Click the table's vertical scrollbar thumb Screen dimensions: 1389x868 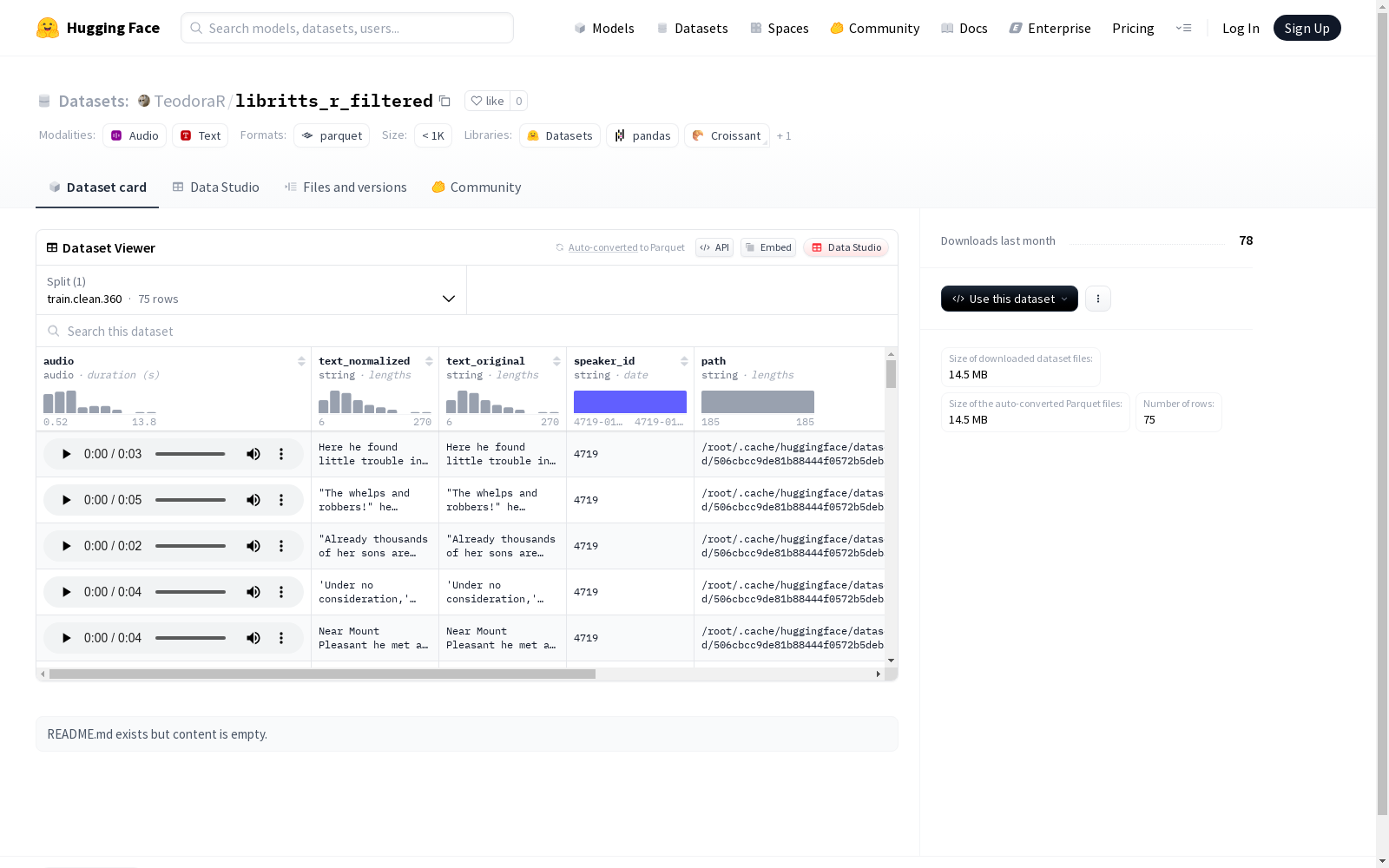pos(891,374)
